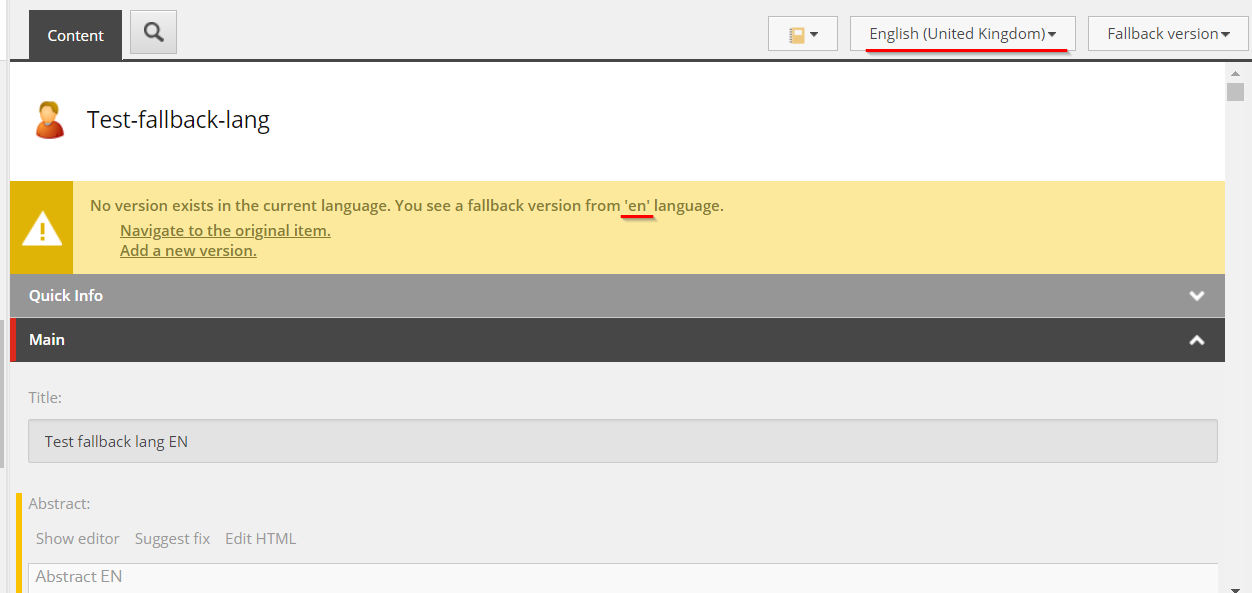Click the vertical scrollbar thumb
Viewport: 1252px width, 593px height.
click(1235, 92)
